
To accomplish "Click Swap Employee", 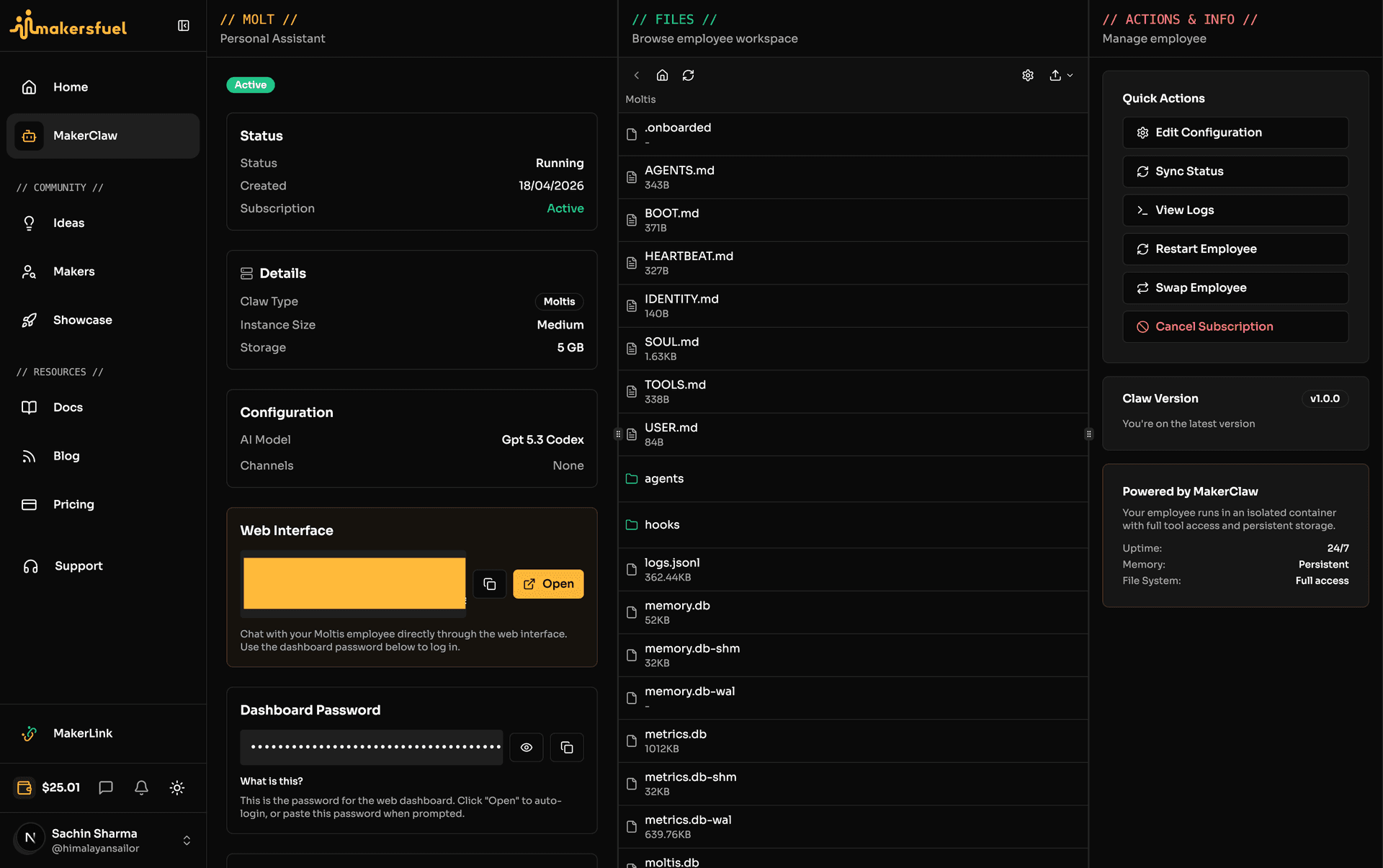I will pos(1235,288).
